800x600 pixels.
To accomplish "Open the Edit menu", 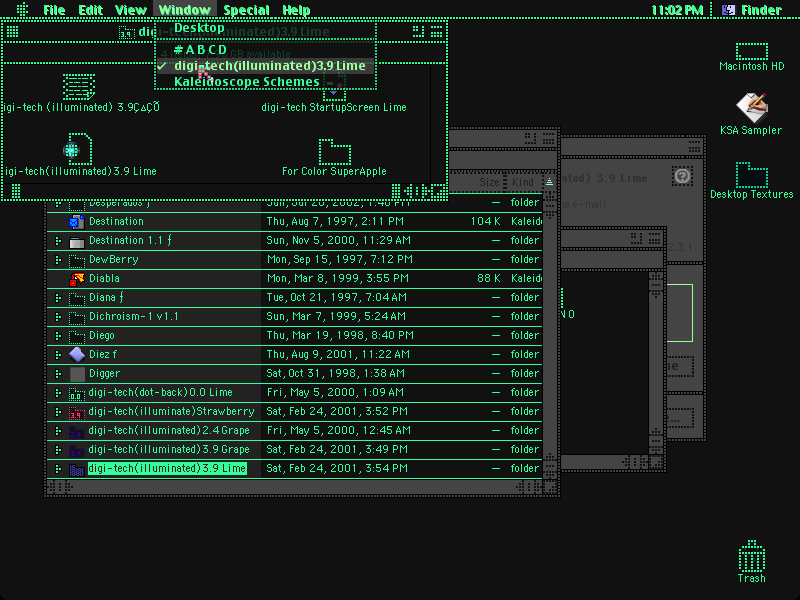I will 91,10.
